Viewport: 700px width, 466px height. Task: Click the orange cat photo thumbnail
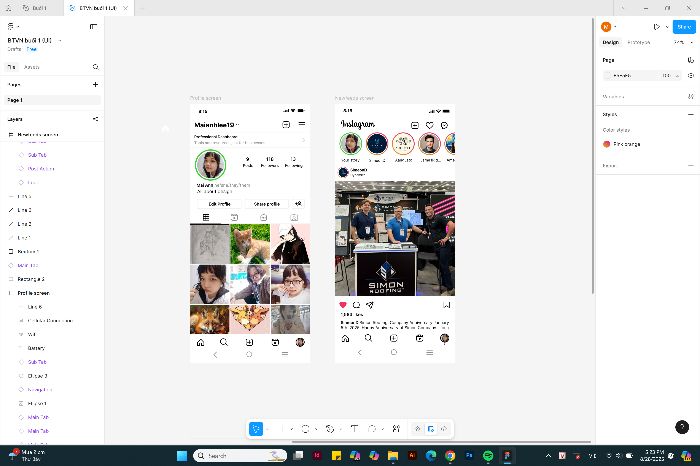[250, 244]
